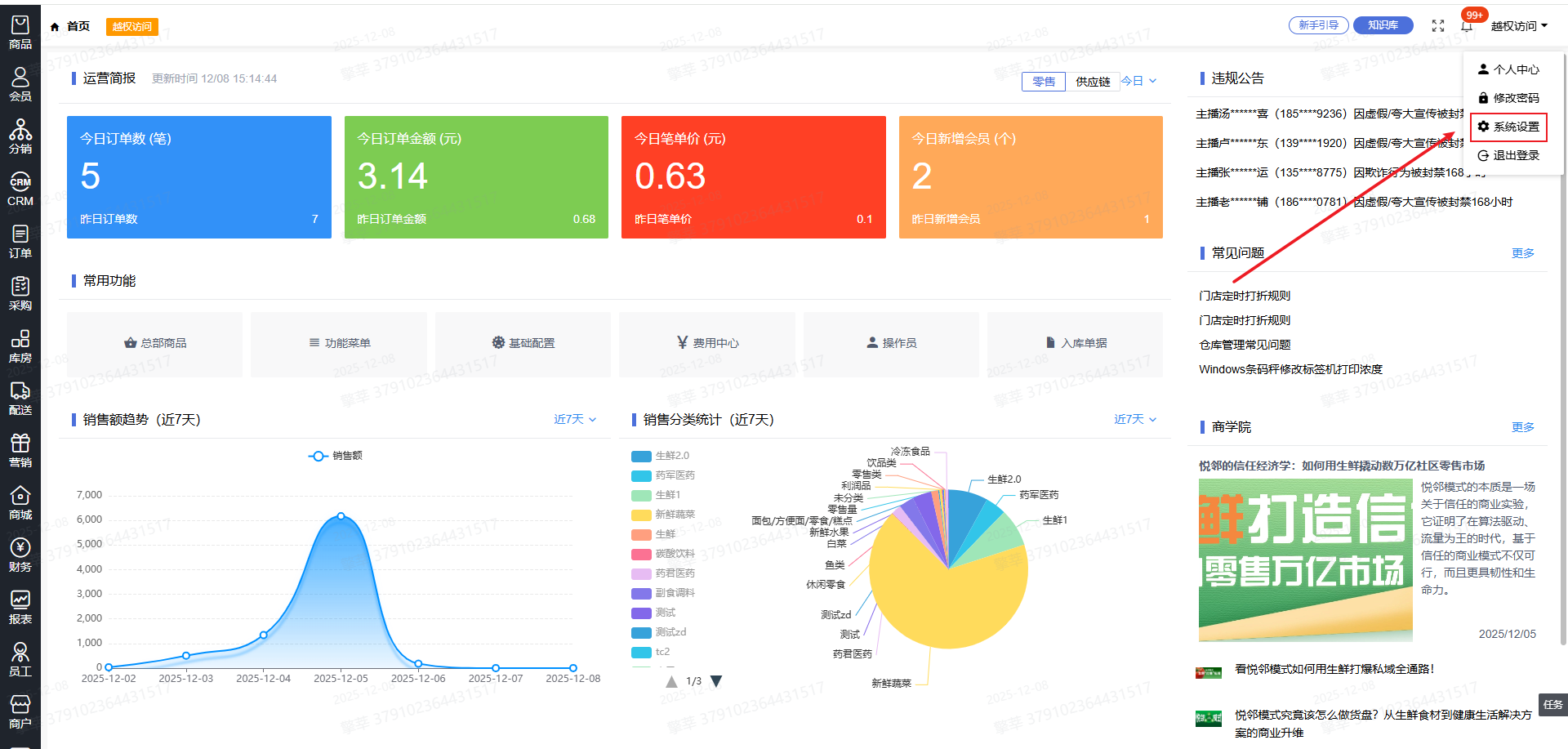Open 近7天 dropdown for category statistics
Screen dimensions: 1568x749
coord(1135,419)
